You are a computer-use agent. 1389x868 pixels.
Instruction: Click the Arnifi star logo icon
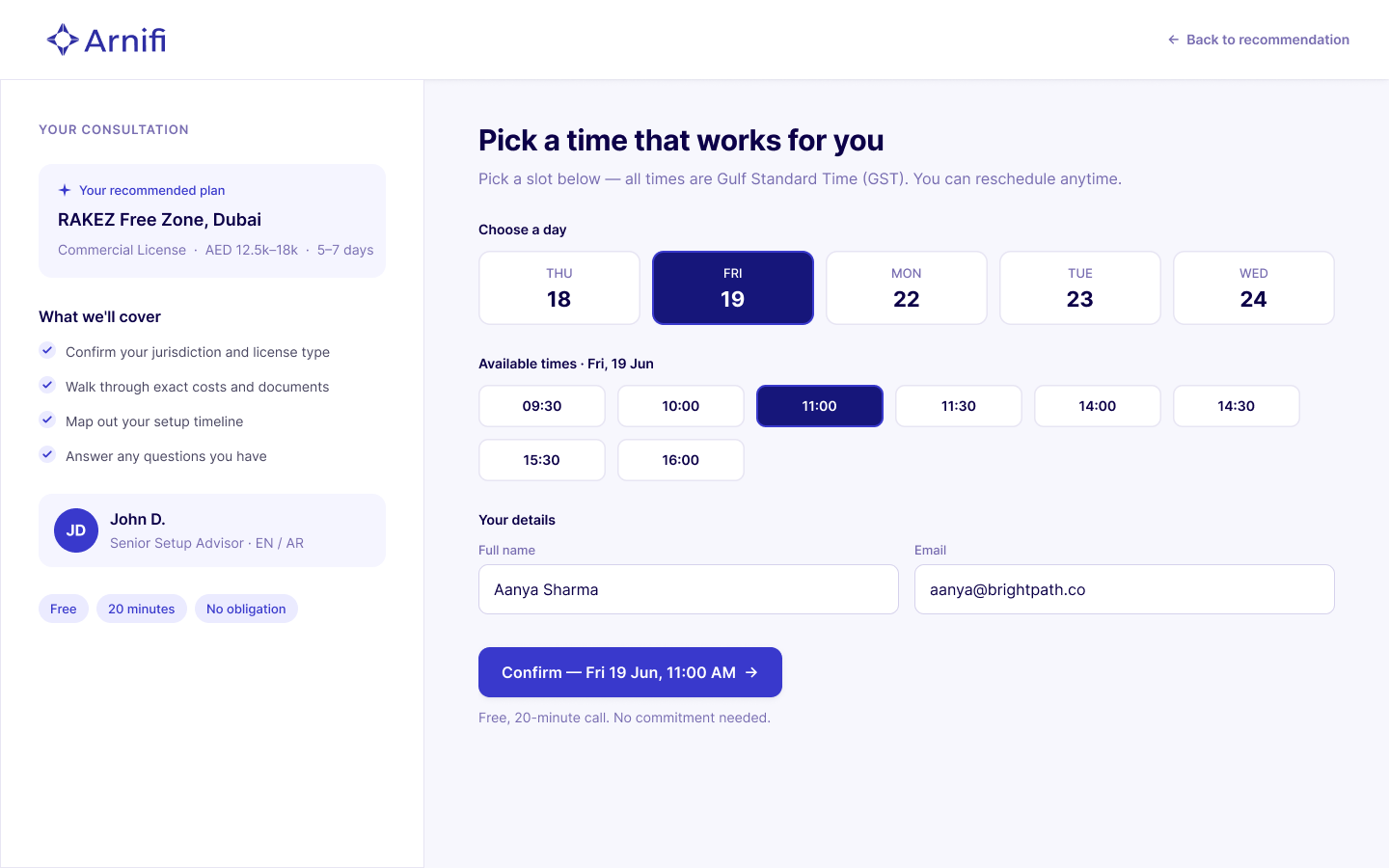(63, 40)
